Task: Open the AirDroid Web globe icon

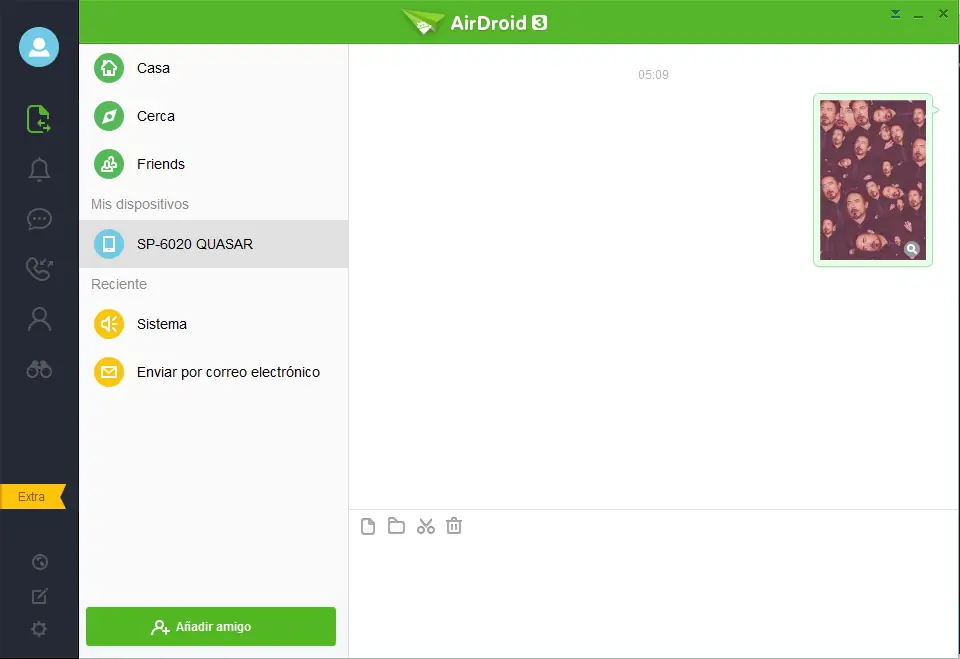Action: click(x=40, y=562)
